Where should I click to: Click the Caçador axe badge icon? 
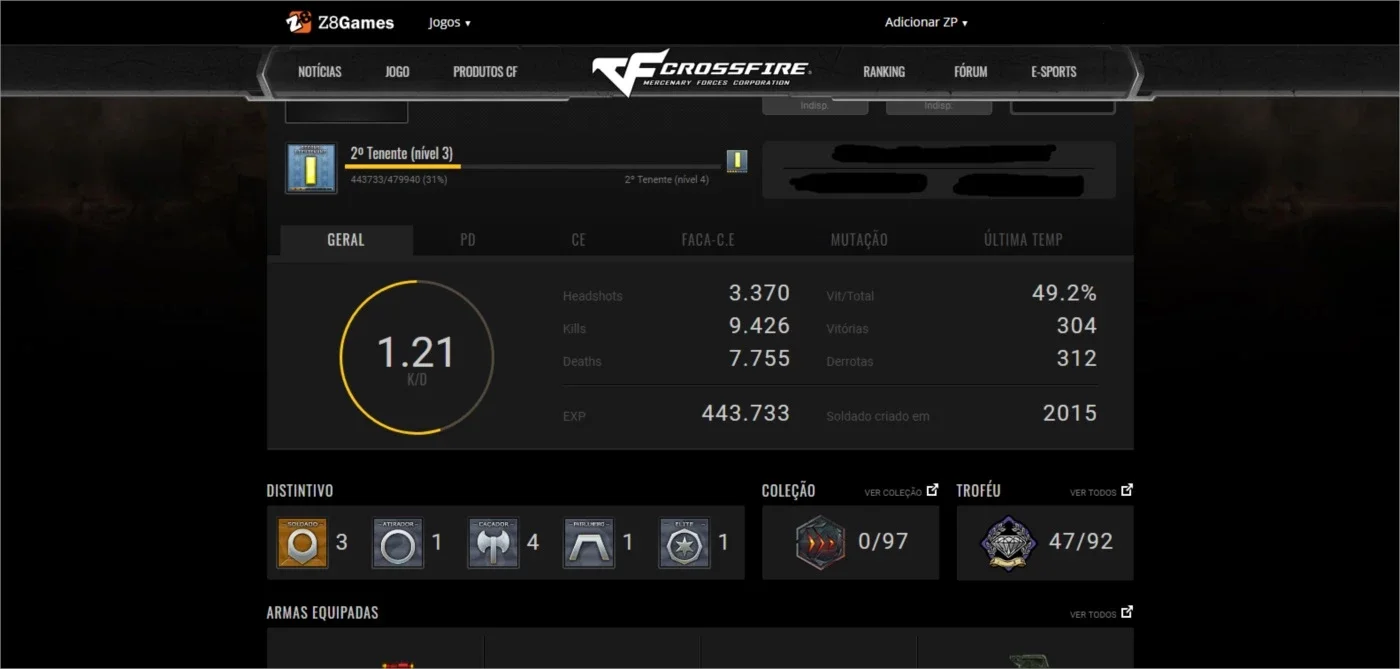pyautogui.click(x=494, y=543)
